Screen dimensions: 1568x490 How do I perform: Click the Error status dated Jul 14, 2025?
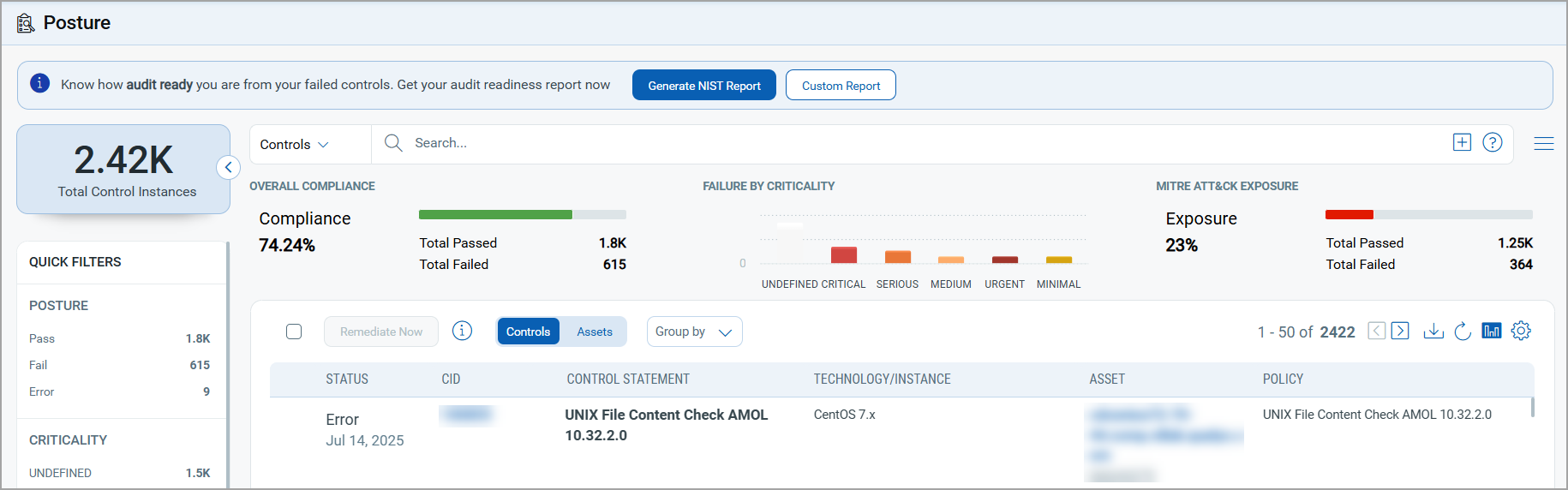(x=365, y=430)
